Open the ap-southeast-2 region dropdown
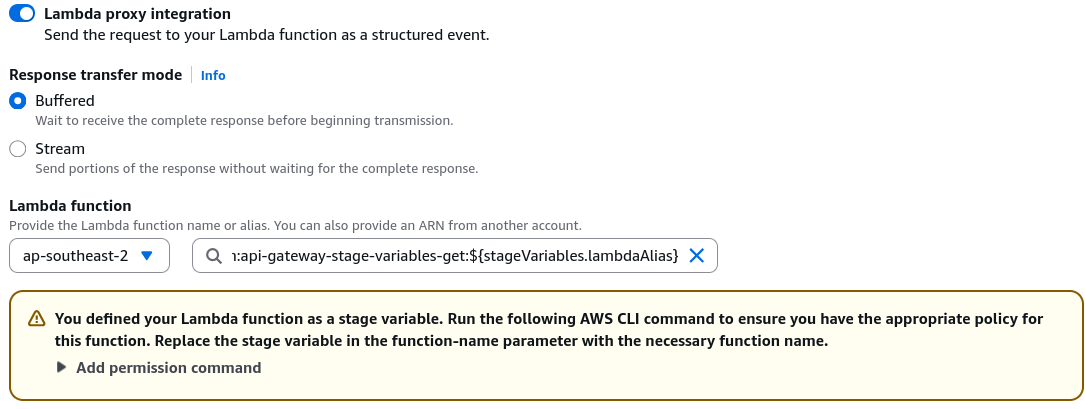 point(89,255)
